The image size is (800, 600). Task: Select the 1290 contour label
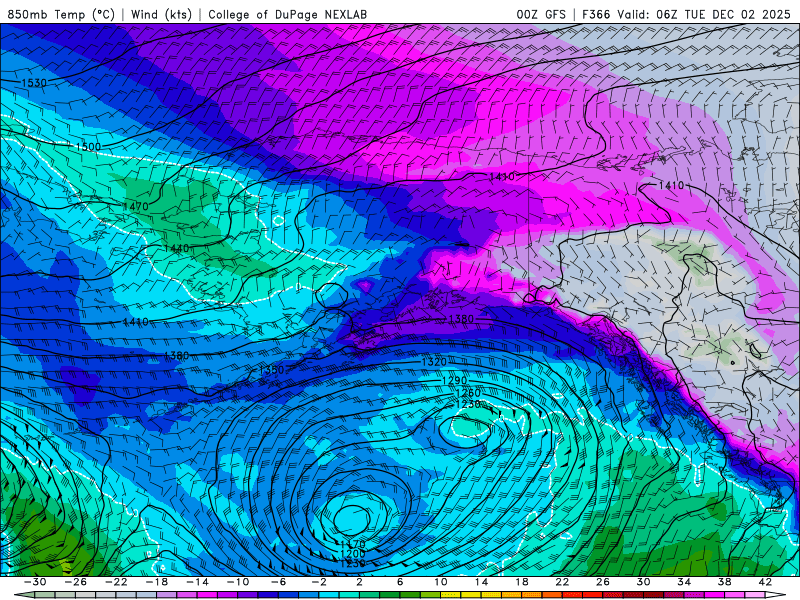pyautogui.click(x=454, y=381)
